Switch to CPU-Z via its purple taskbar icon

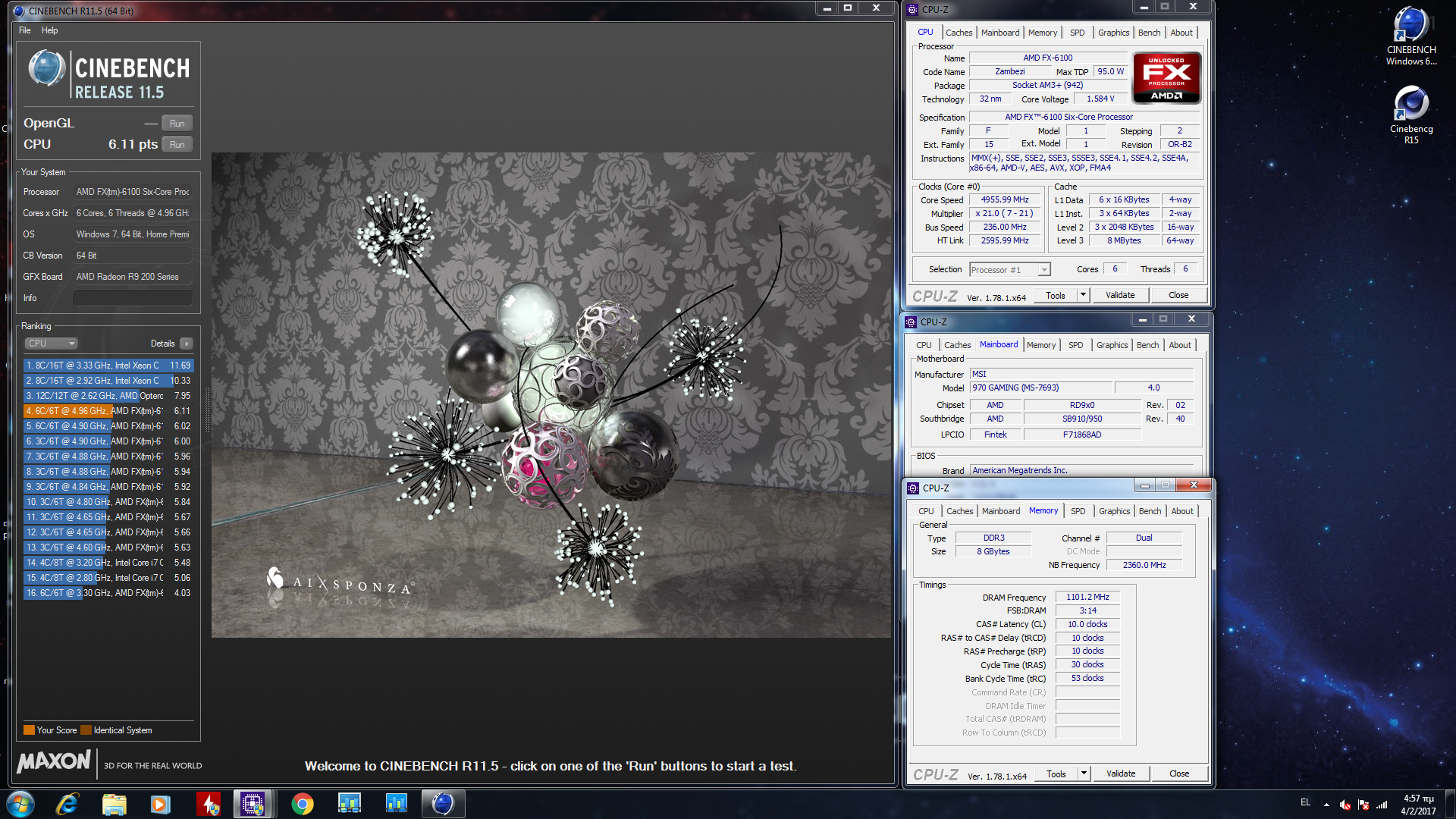253,804
